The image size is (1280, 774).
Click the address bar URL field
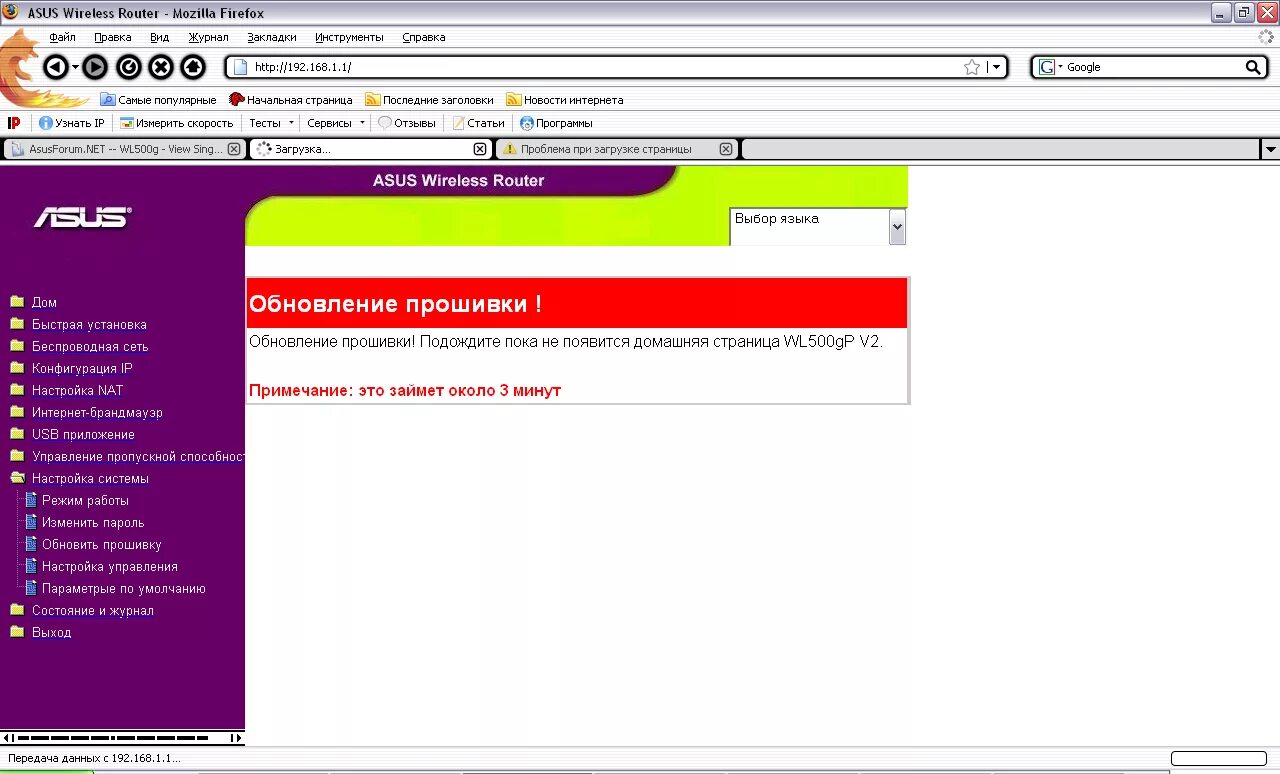pos(605,67)
